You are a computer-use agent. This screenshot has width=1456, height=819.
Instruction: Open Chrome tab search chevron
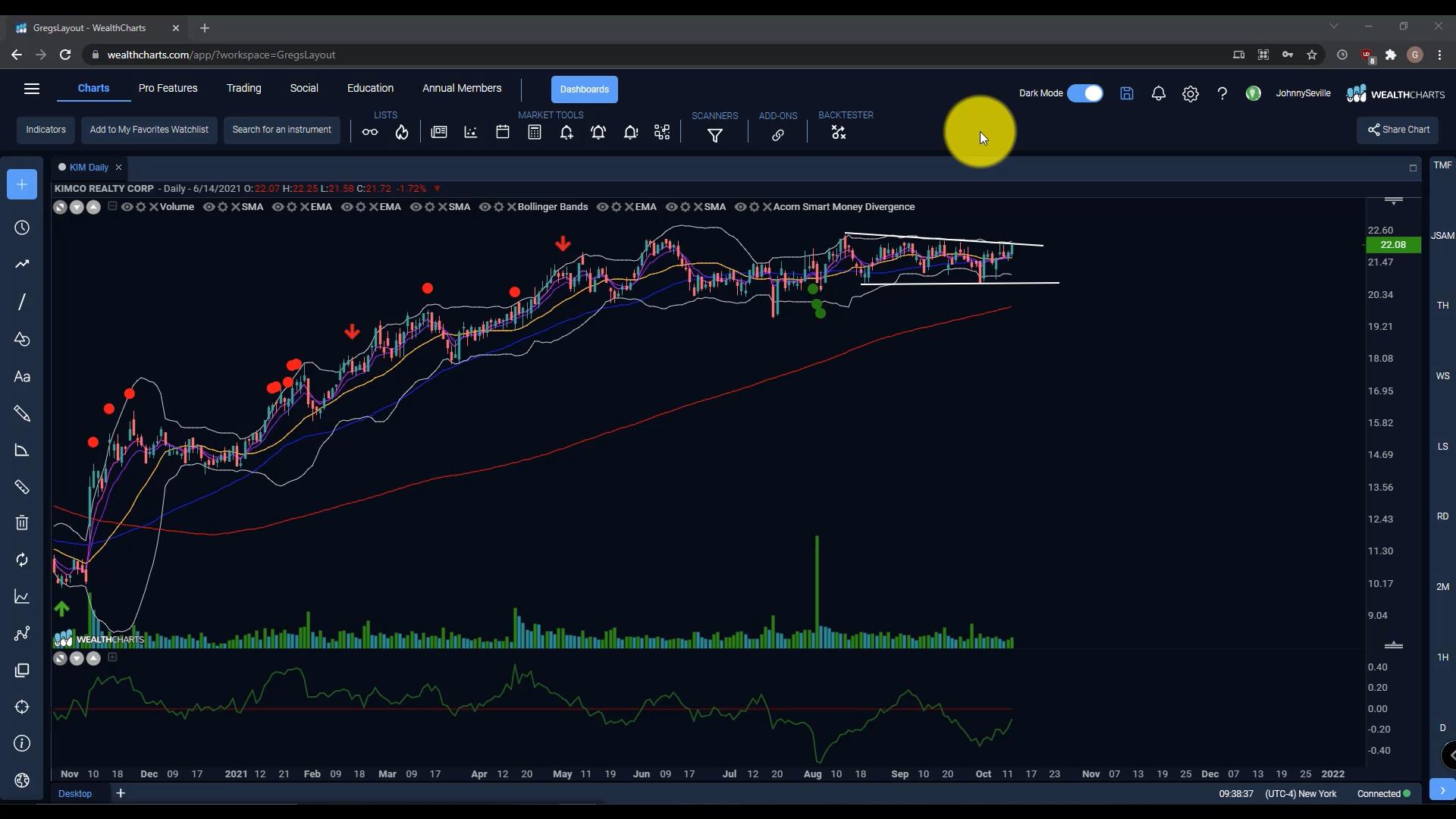pyautogui.click(x=1334, y=27)
